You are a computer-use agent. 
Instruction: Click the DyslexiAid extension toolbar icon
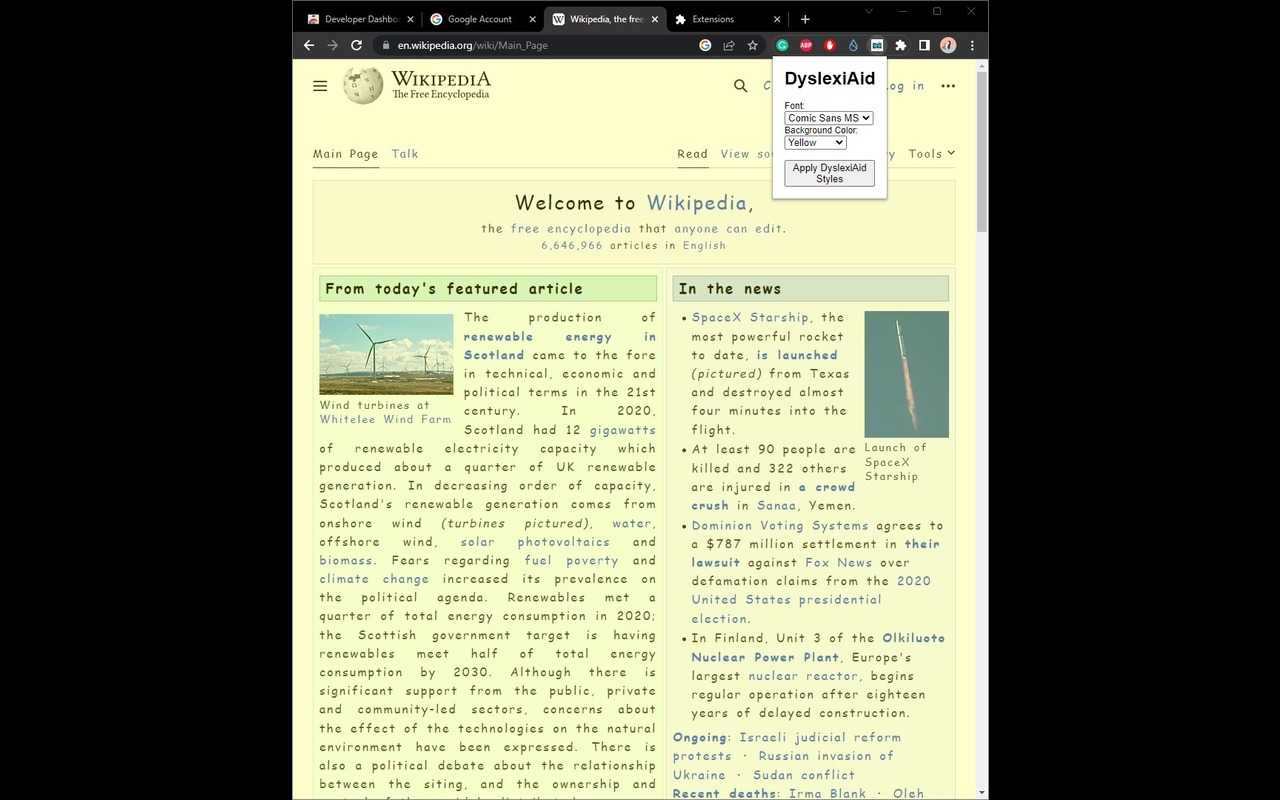pyautogui.click(x=877, y=45)
